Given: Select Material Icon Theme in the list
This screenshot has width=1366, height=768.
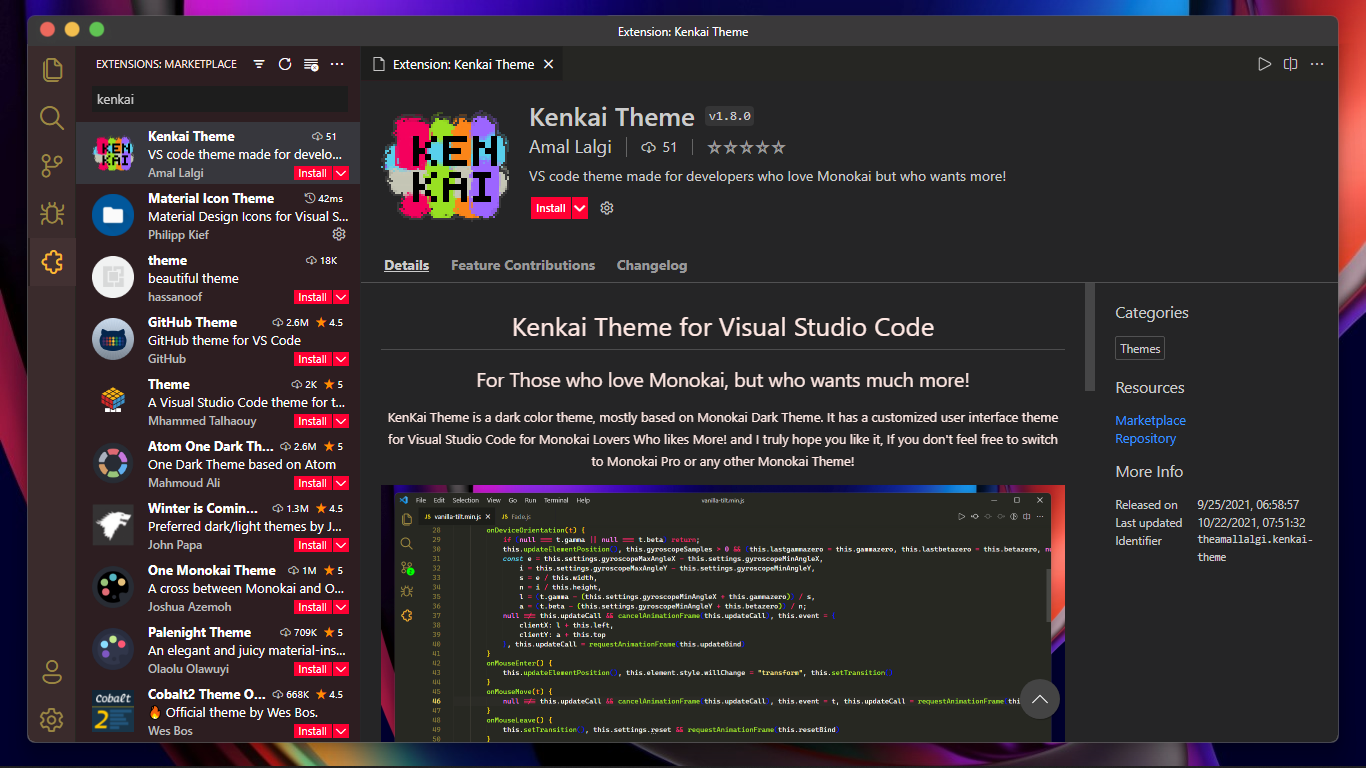Looking at the screenshot, I should tap(218, 216).
